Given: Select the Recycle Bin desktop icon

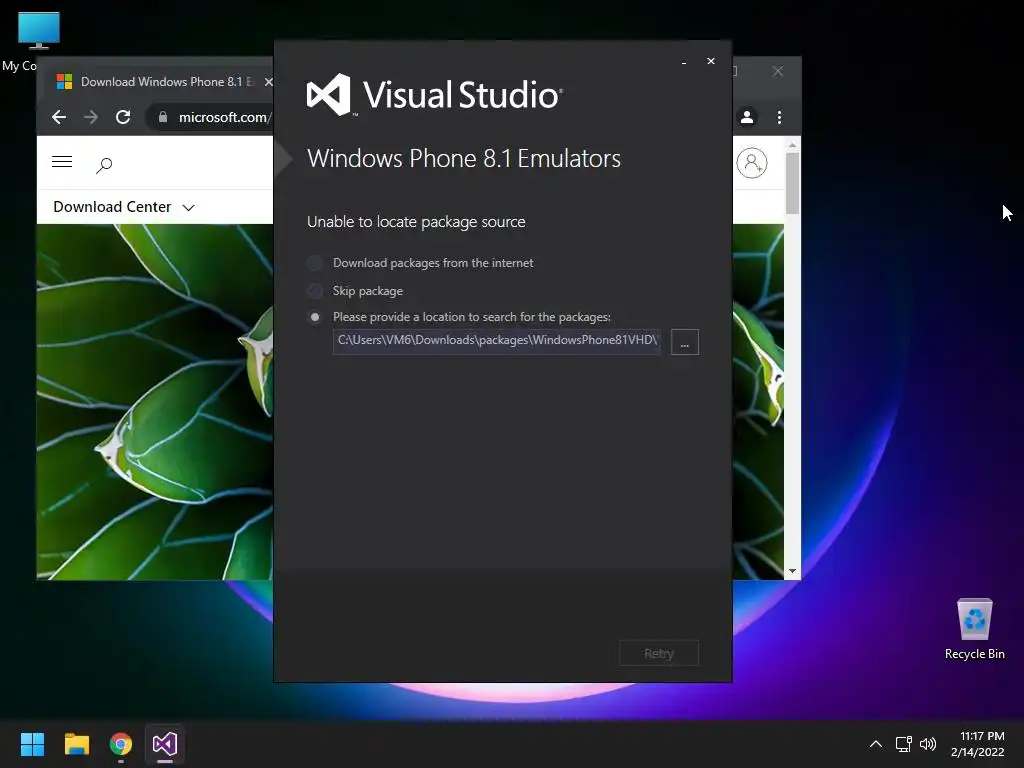Looking at the screenshot, I should (974, 628).
